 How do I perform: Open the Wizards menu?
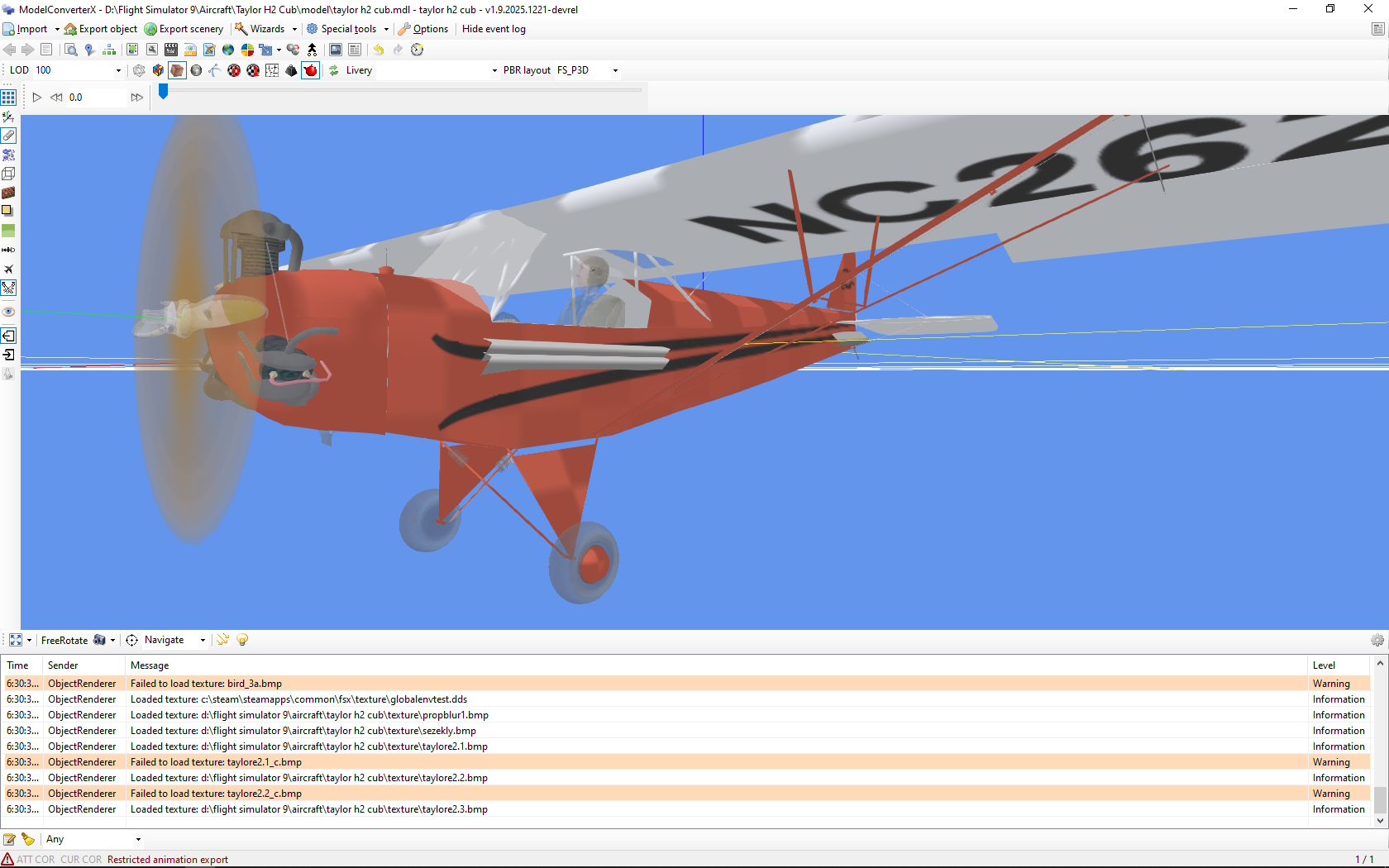point(260,29)
